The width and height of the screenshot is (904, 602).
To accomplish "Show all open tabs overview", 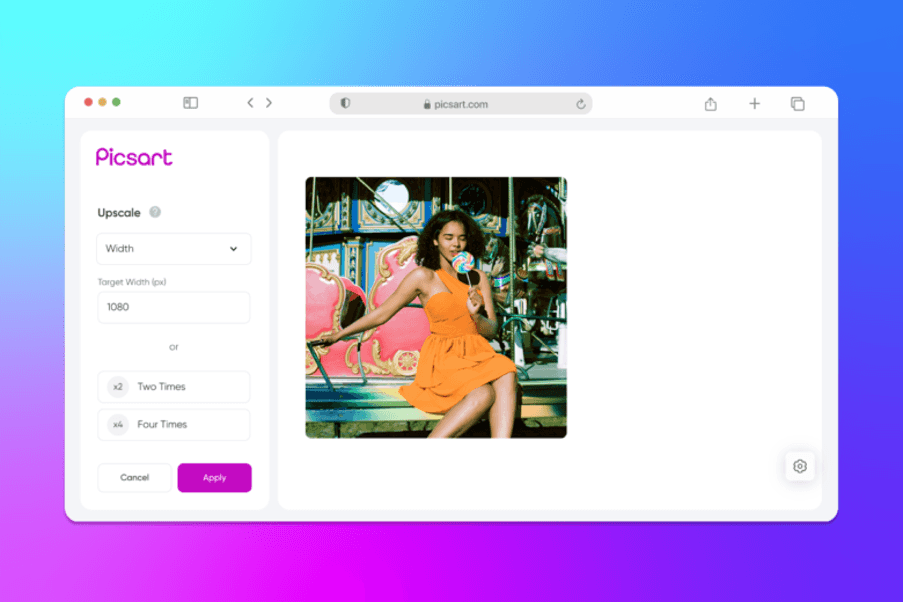I will (797, 103).
